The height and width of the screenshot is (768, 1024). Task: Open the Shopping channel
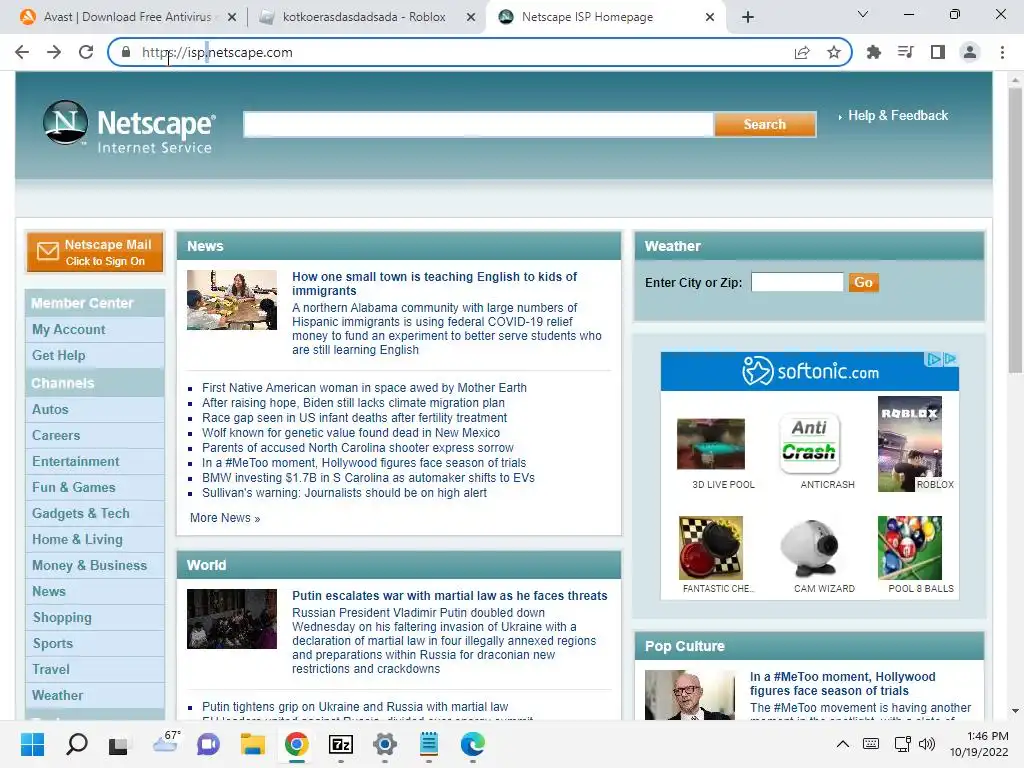(62, 618)
